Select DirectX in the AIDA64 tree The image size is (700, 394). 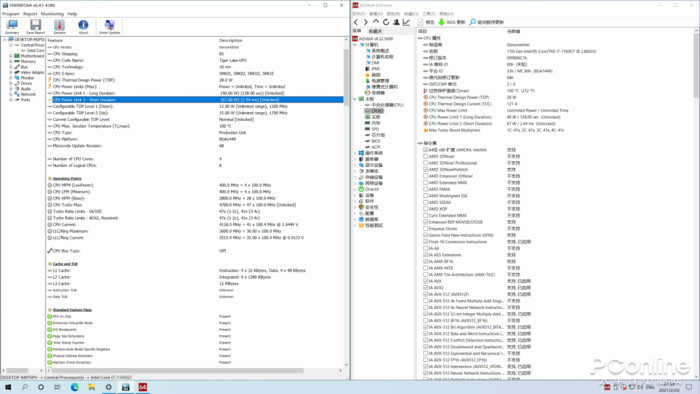(371, 189)
